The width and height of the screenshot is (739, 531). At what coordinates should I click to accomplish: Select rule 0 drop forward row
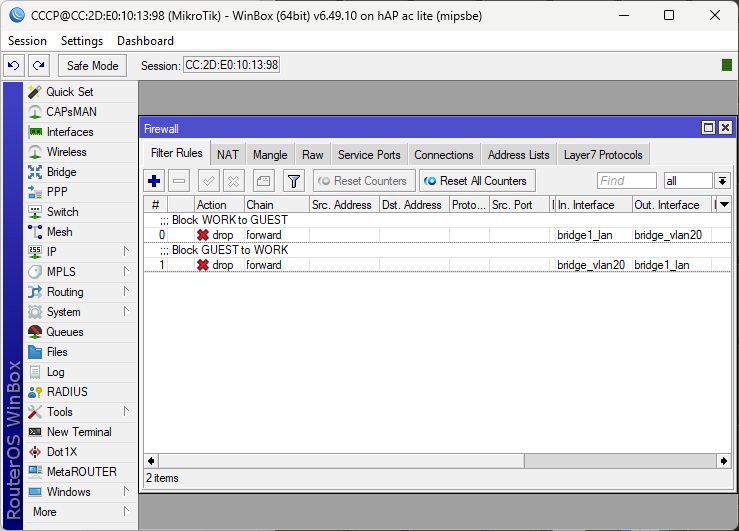[437, 235]
